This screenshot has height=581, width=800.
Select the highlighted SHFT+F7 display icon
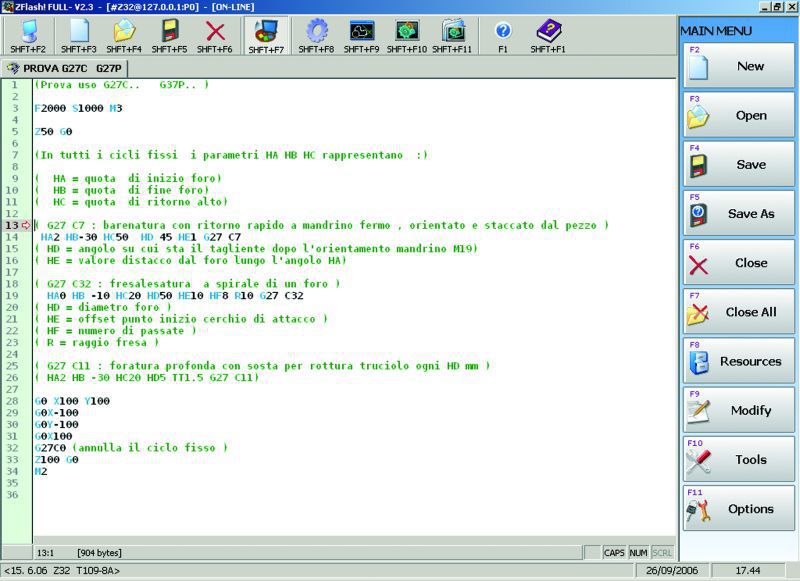[267, 28]
